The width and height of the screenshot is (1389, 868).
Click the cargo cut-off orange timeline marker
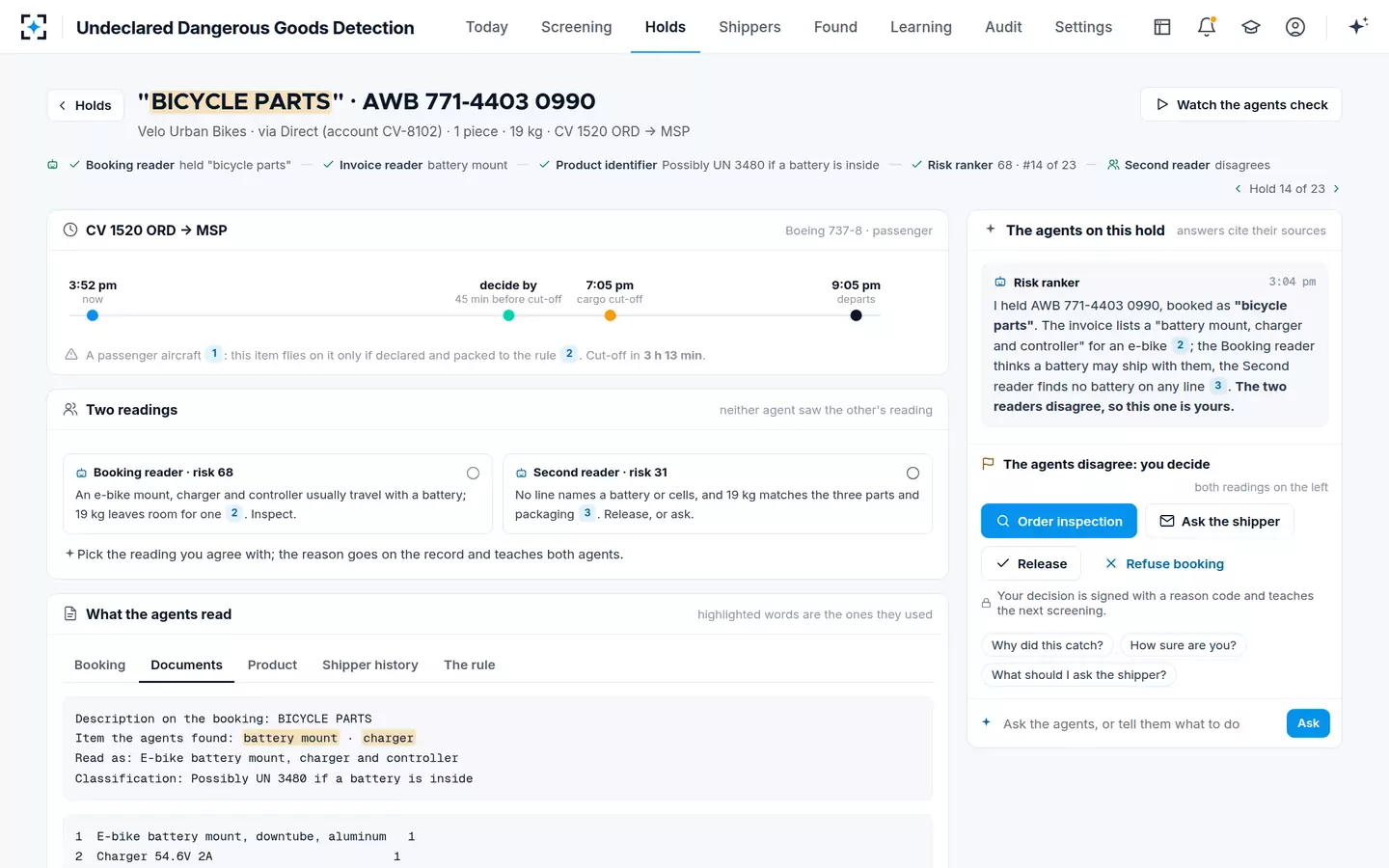coord(610,315)
